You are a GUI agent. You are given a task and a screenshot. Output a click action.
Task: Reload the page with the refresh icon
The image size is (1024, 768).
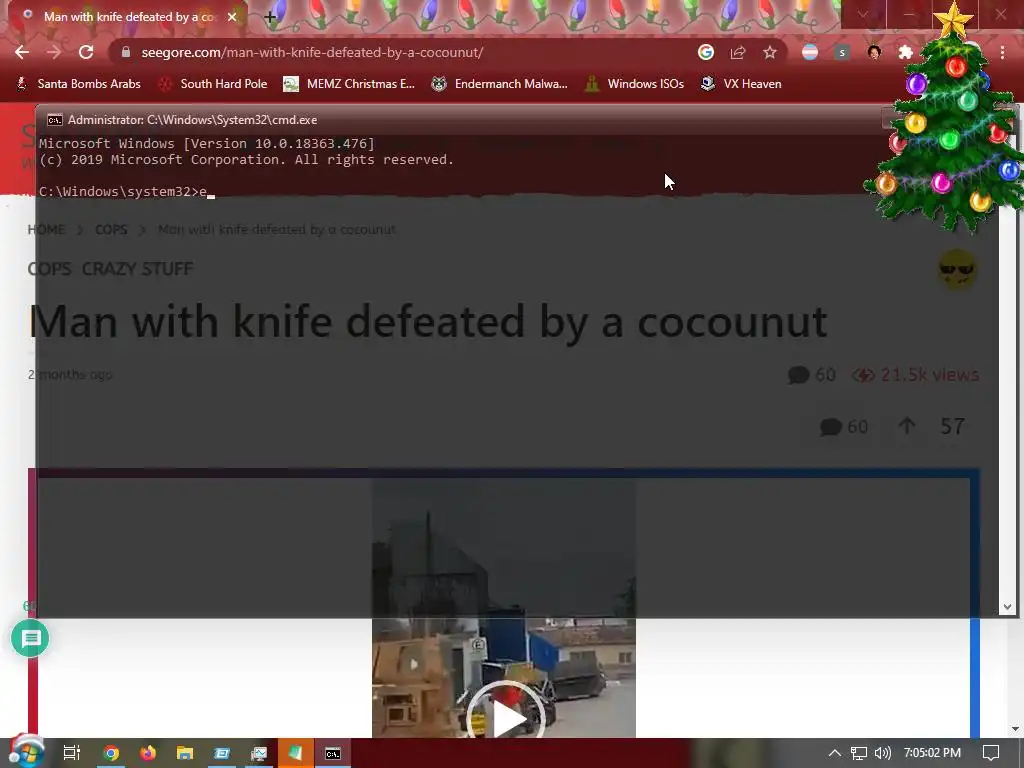point(86,52)
